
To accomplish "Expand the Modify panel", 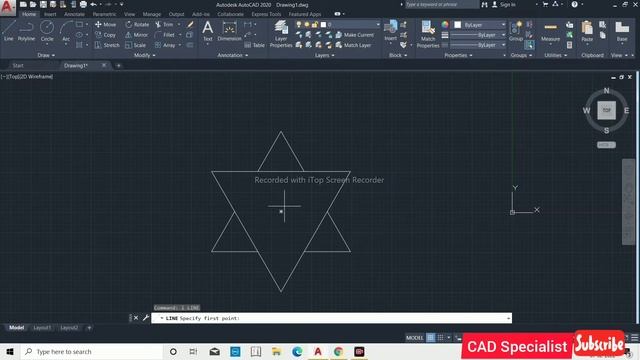I will coord(144,55).
